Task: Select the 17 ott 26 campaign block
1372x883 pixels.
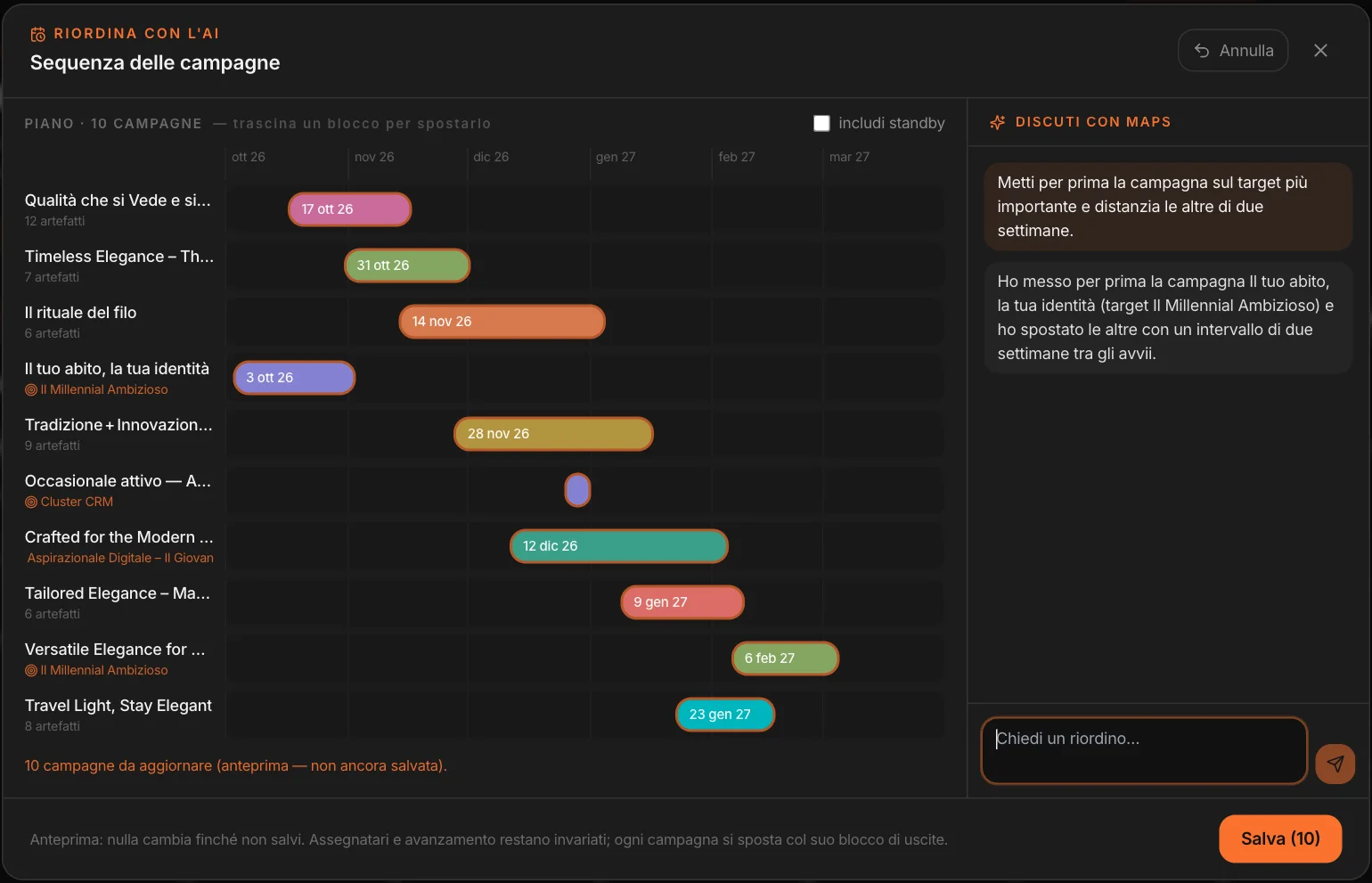Action: pyautogui.click(x=349, y=209)
